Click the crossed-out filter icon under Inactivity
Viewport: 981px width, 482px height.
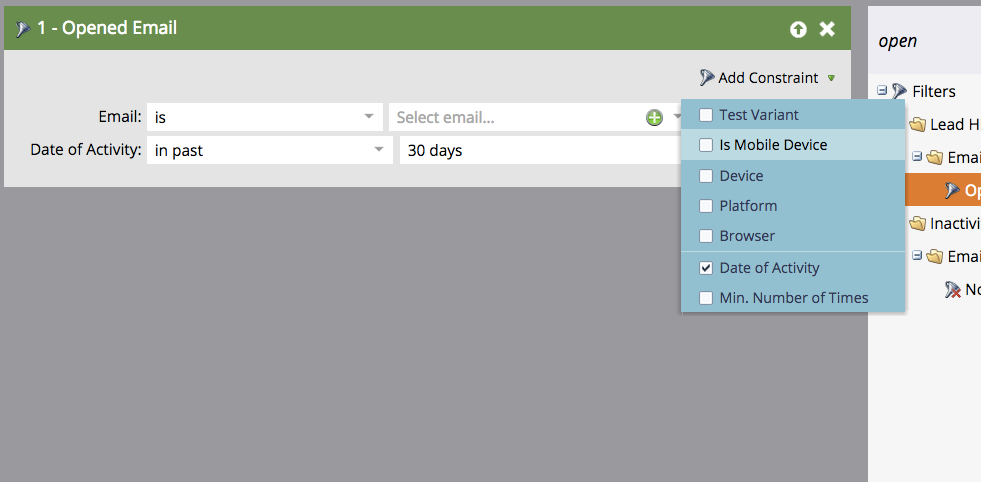[x=952, y=289]
